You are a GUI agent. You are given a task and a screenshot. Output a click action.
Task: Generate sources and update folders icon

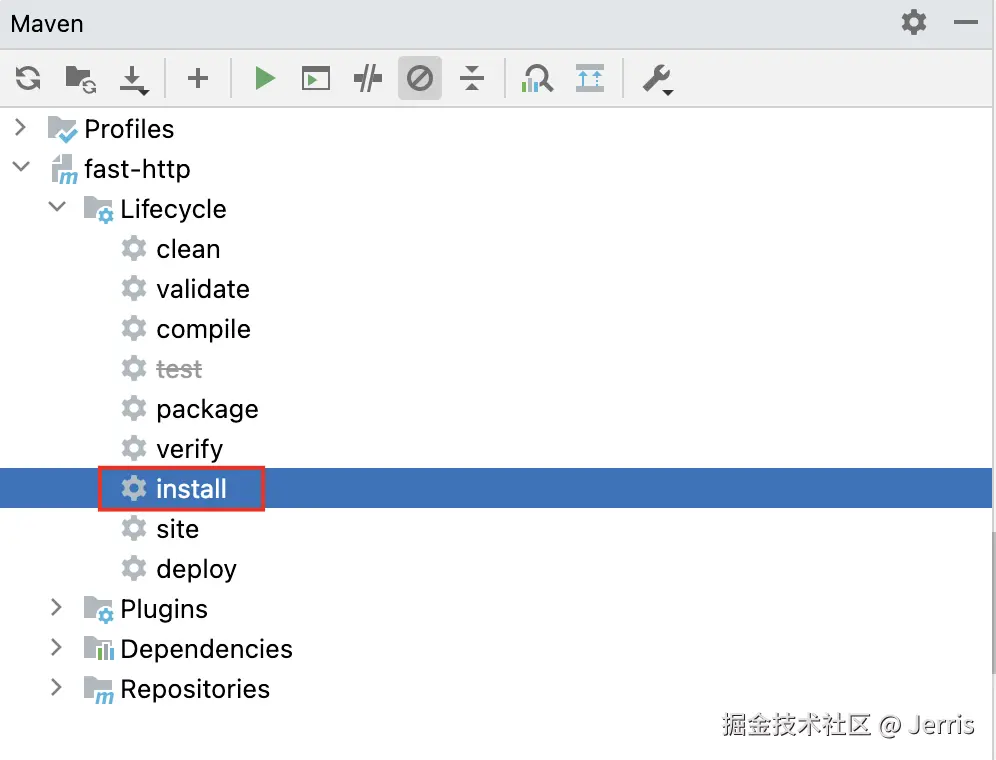[x=81, y=79]
